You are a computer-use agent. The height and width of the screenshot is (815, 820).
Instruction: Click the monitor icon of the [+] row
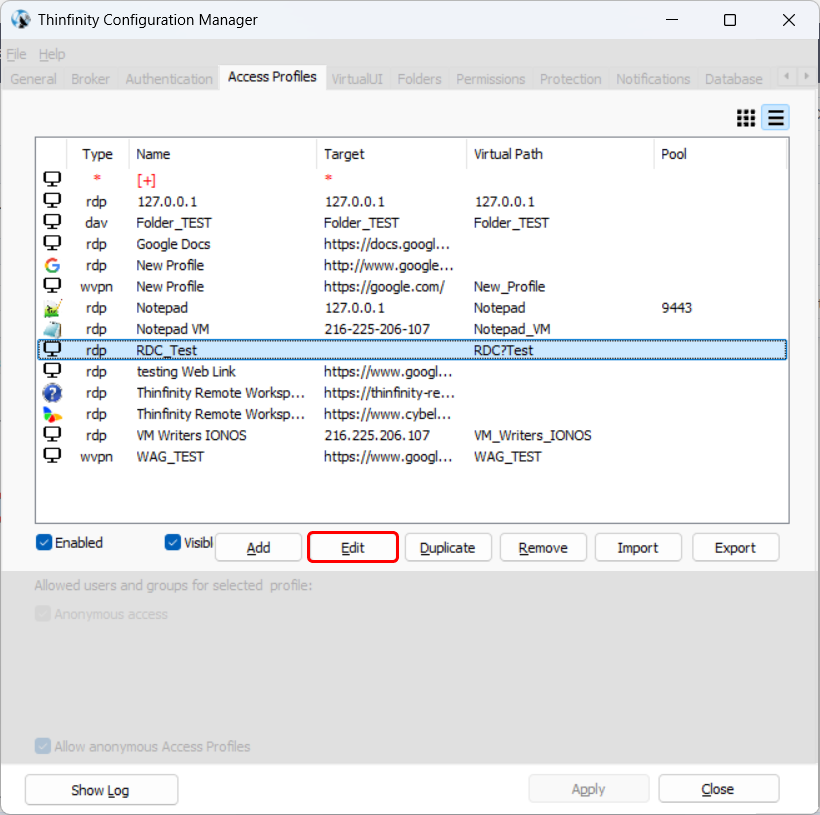click(x=52, y=179)
